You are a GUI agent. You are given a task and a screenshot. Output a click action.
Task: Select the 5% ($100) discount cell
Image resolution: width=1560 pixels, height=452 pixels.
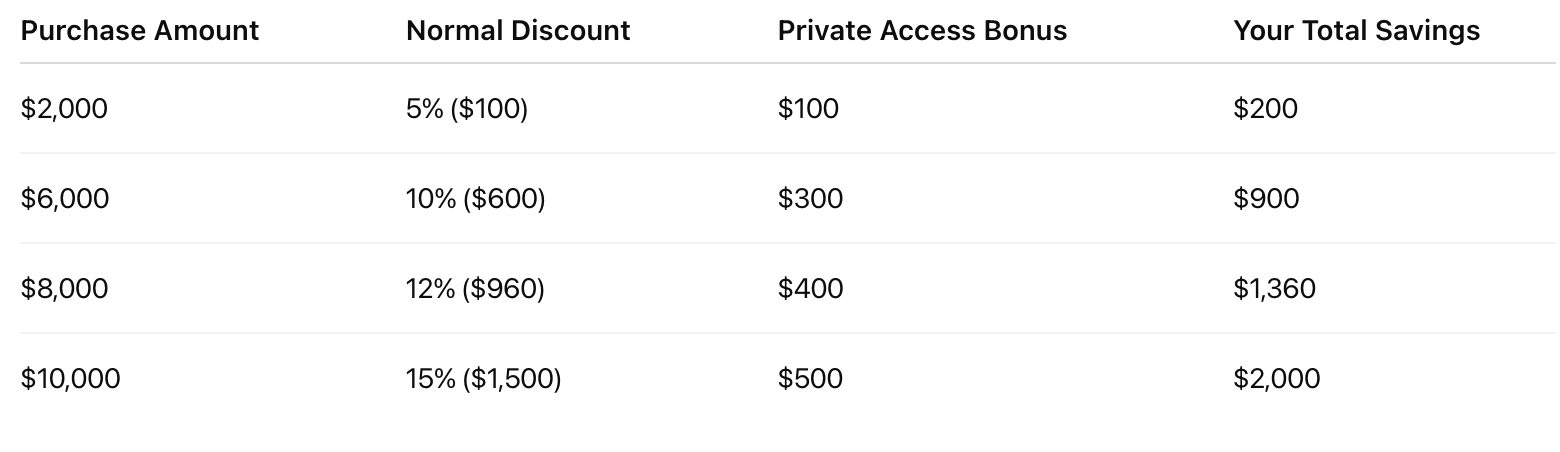pyautogui.click(x=467, y=109)
